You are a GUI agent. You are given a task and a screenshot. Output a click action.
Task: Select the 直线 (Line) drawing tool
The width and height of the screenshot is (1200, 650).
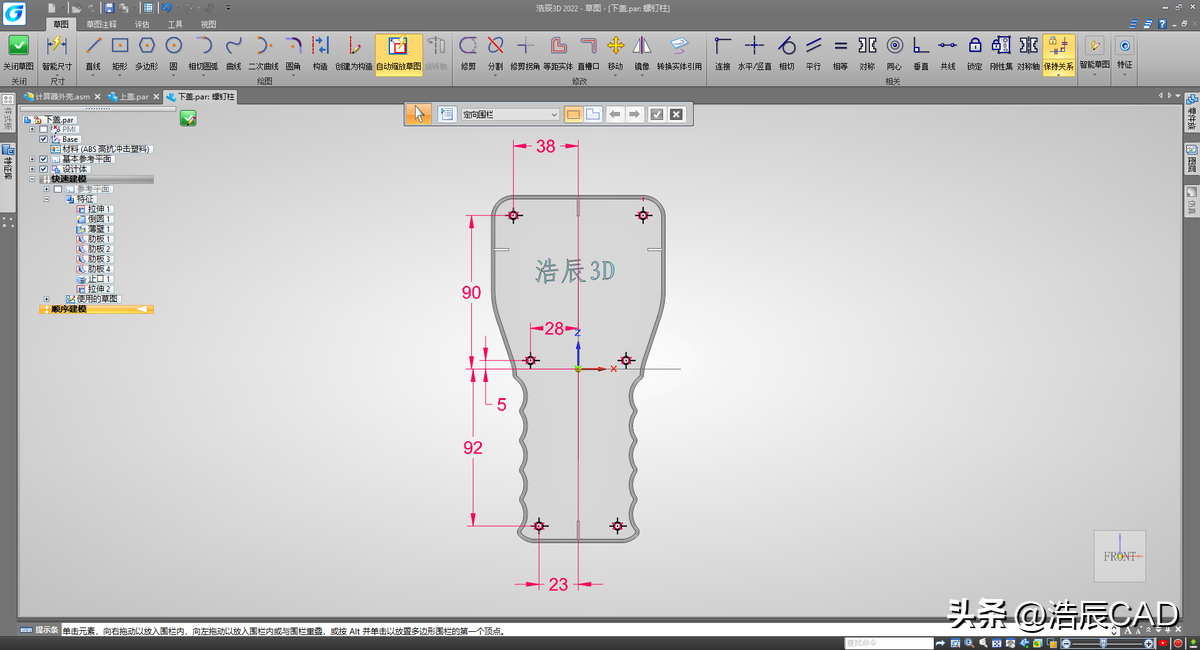pyautogui.click(x=93, y=46)
